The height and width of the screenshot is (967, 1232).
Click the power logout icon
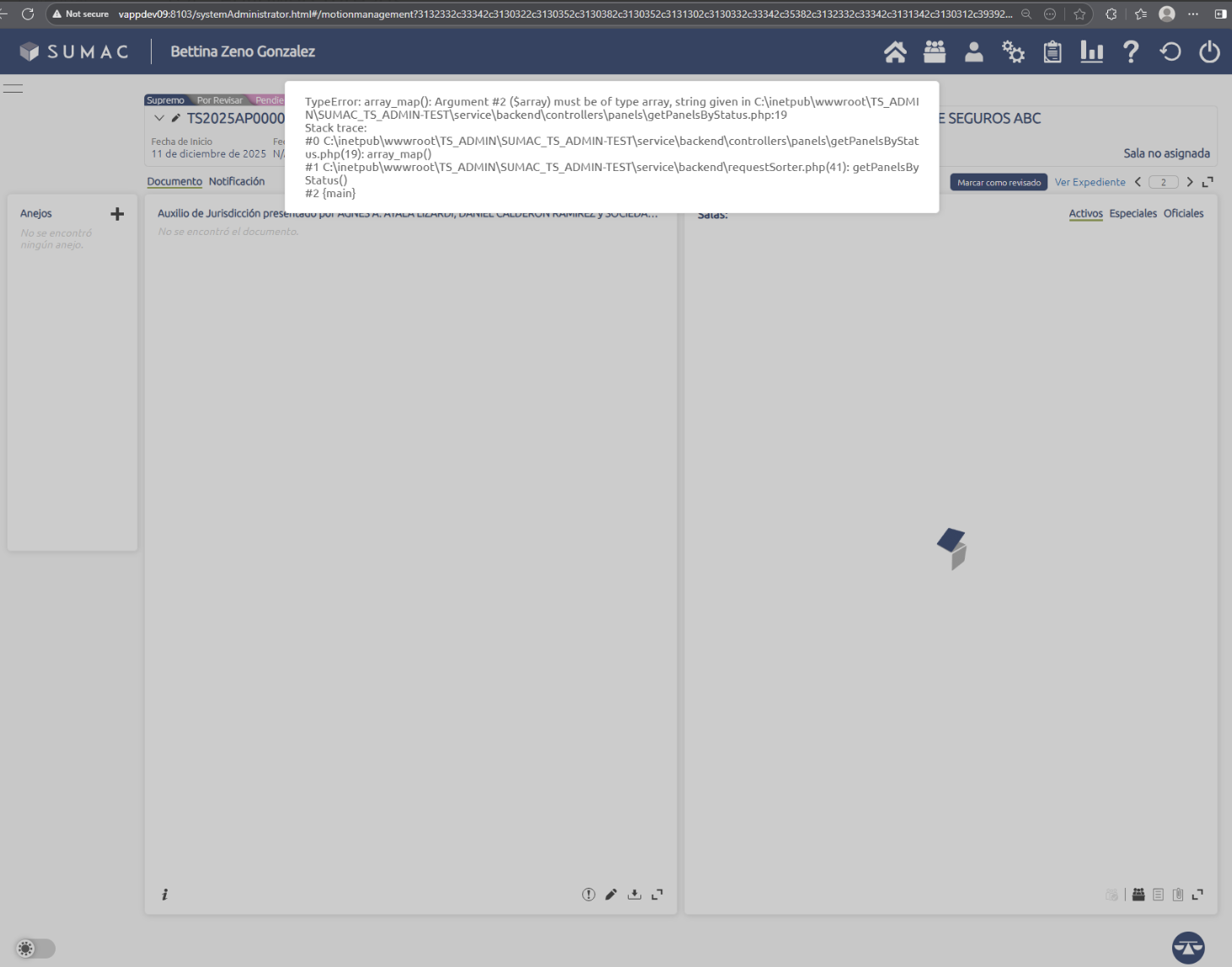1209,52
